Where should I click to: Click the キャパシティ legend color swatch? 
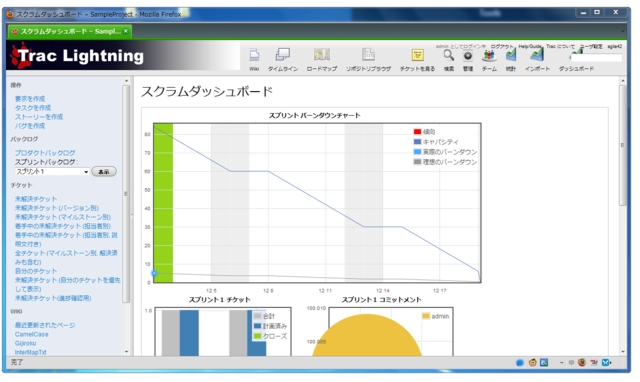coord(417,142)
